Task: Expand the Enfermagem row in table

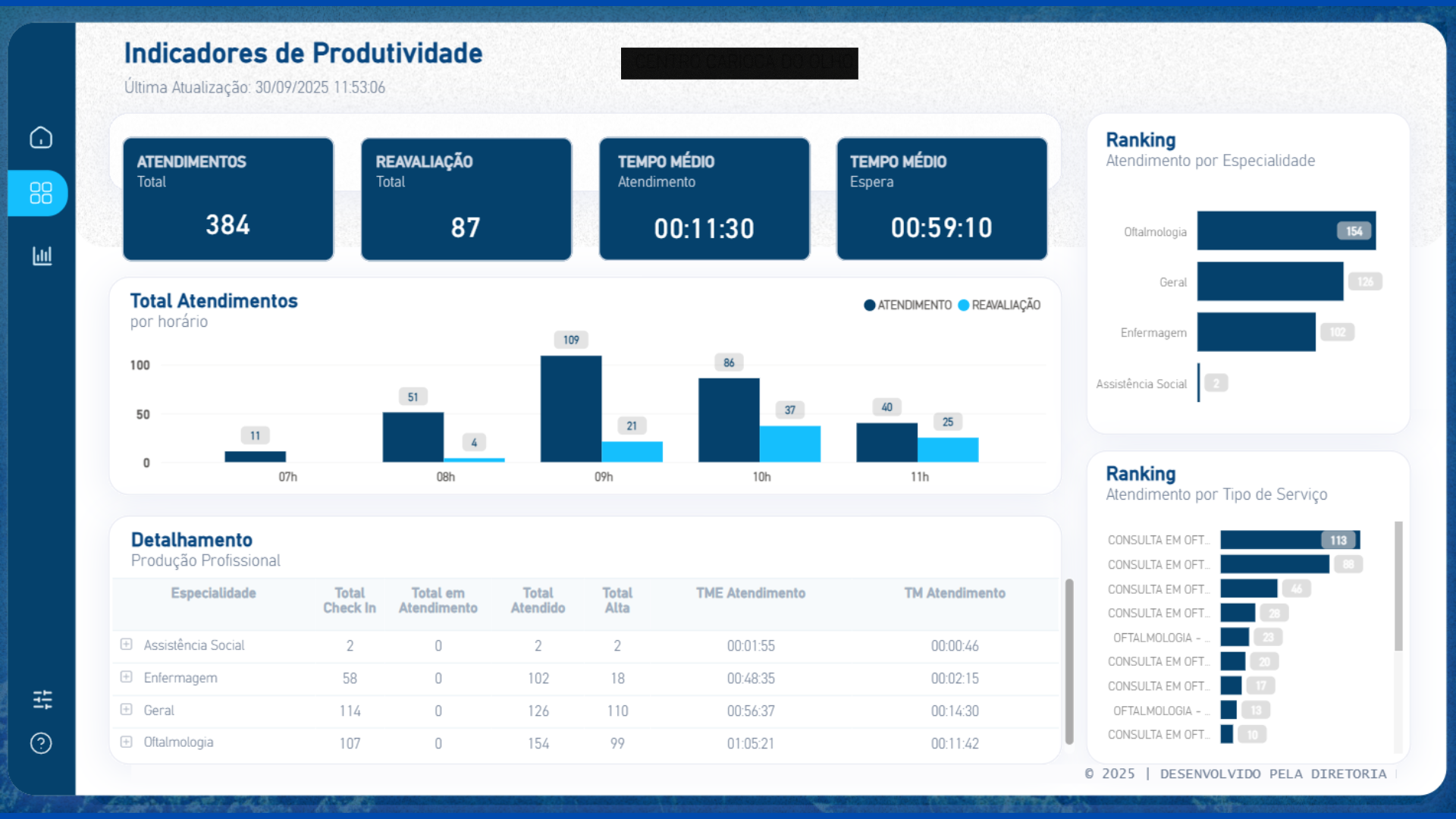Action: (x=127, y=677)
